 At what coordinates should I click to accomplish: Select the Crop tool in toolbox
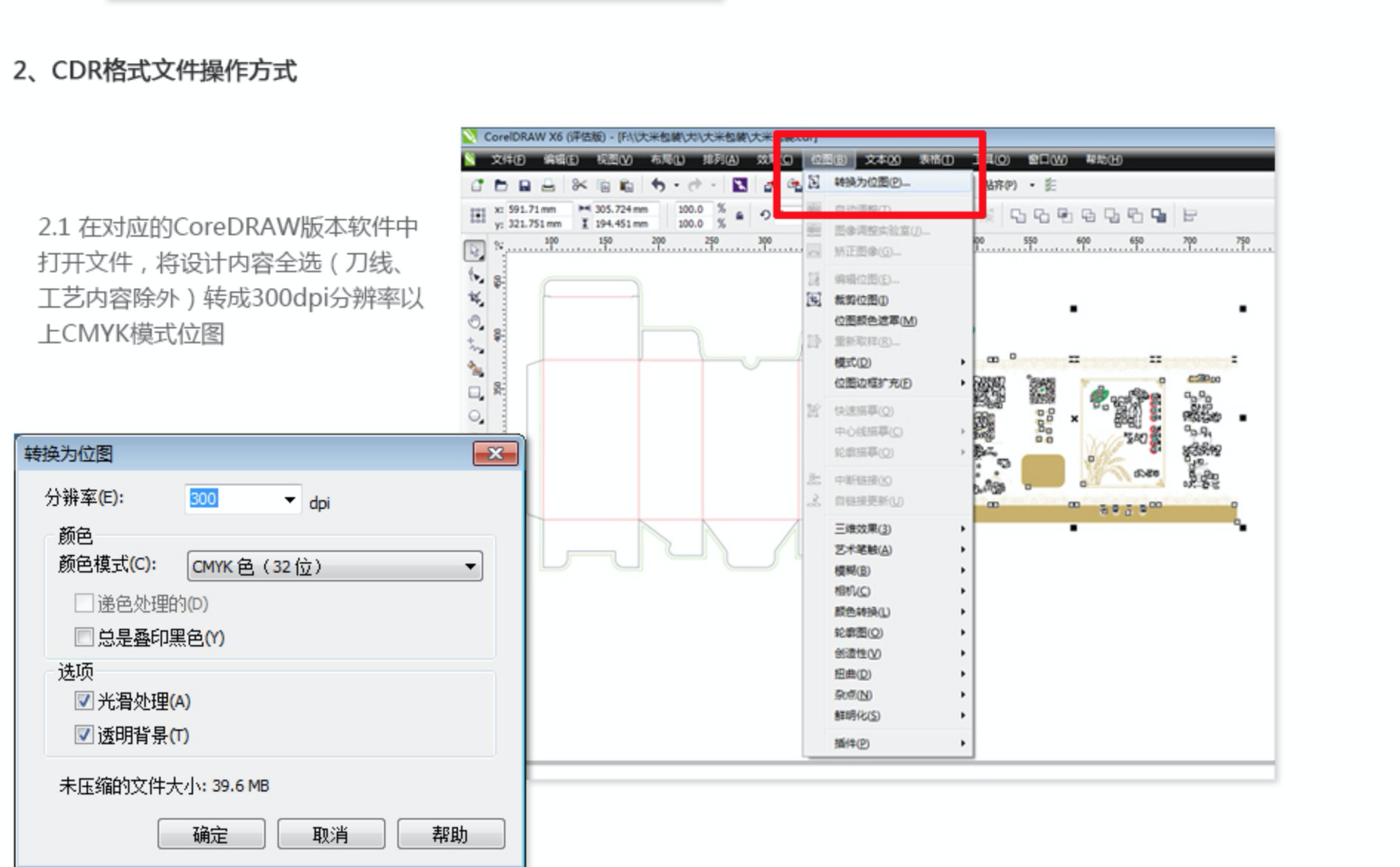coord(475,298)
